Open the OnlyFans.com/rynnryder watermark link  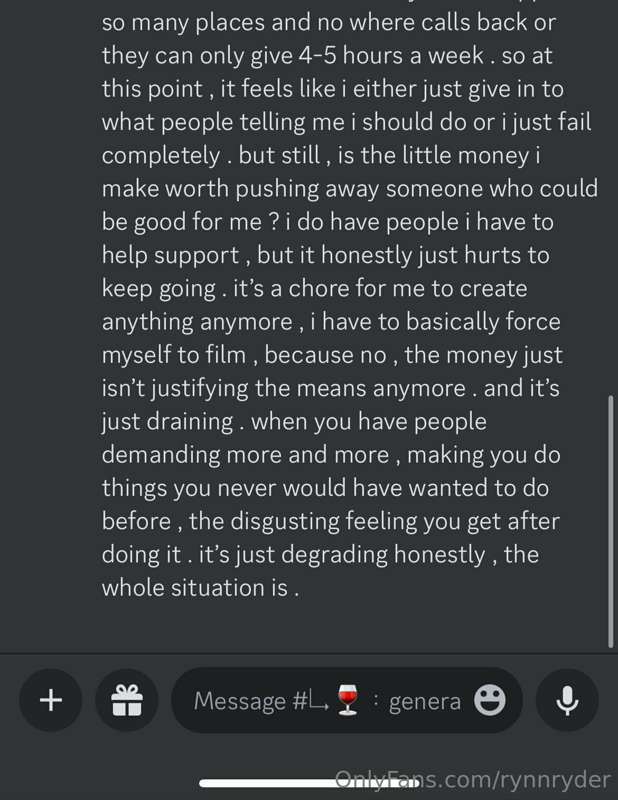[x=473, y=780]
